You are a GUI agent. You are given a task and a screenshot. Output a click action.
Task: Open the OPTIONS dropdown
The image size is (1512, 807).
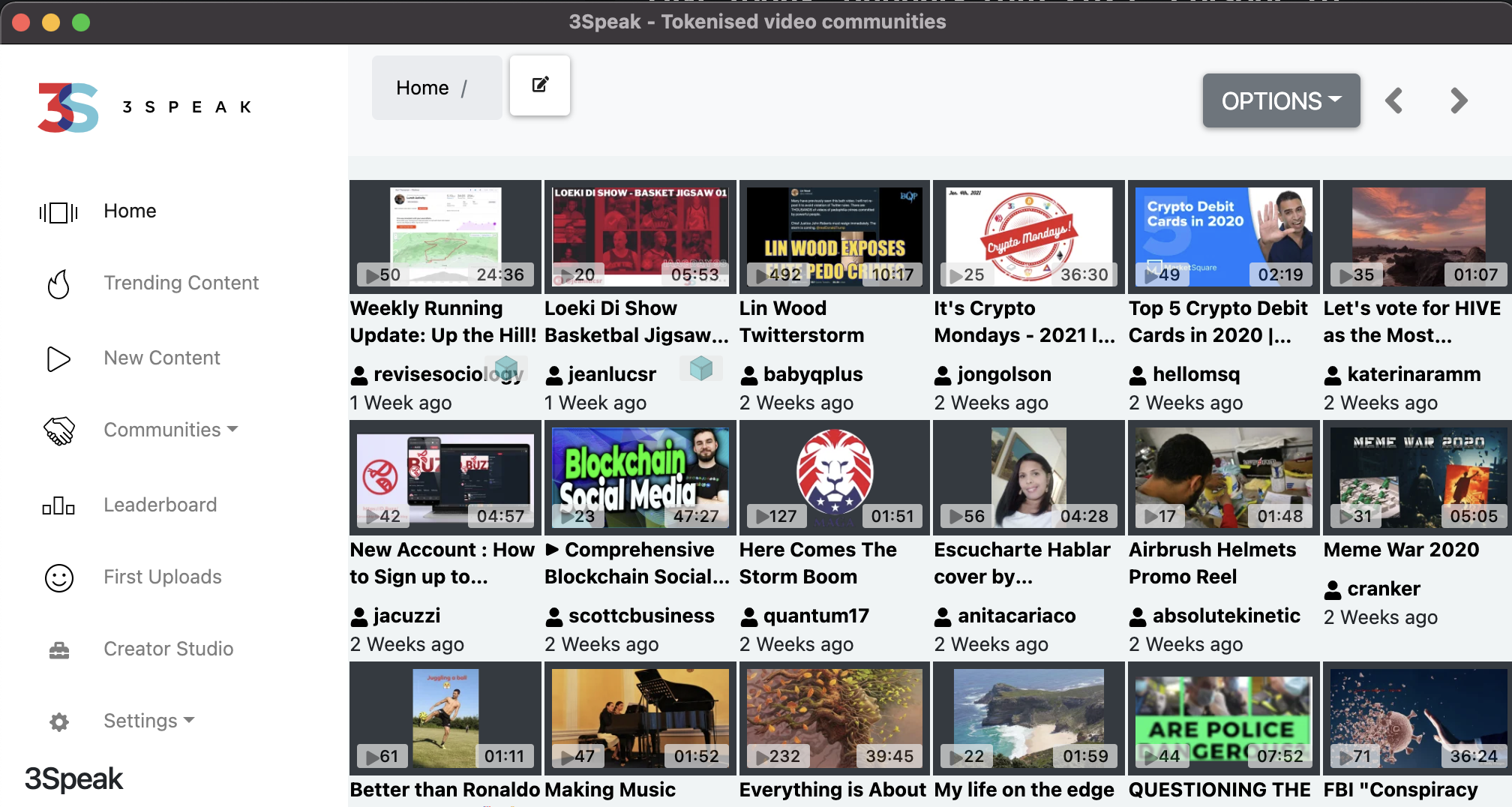click(1281, 100)
